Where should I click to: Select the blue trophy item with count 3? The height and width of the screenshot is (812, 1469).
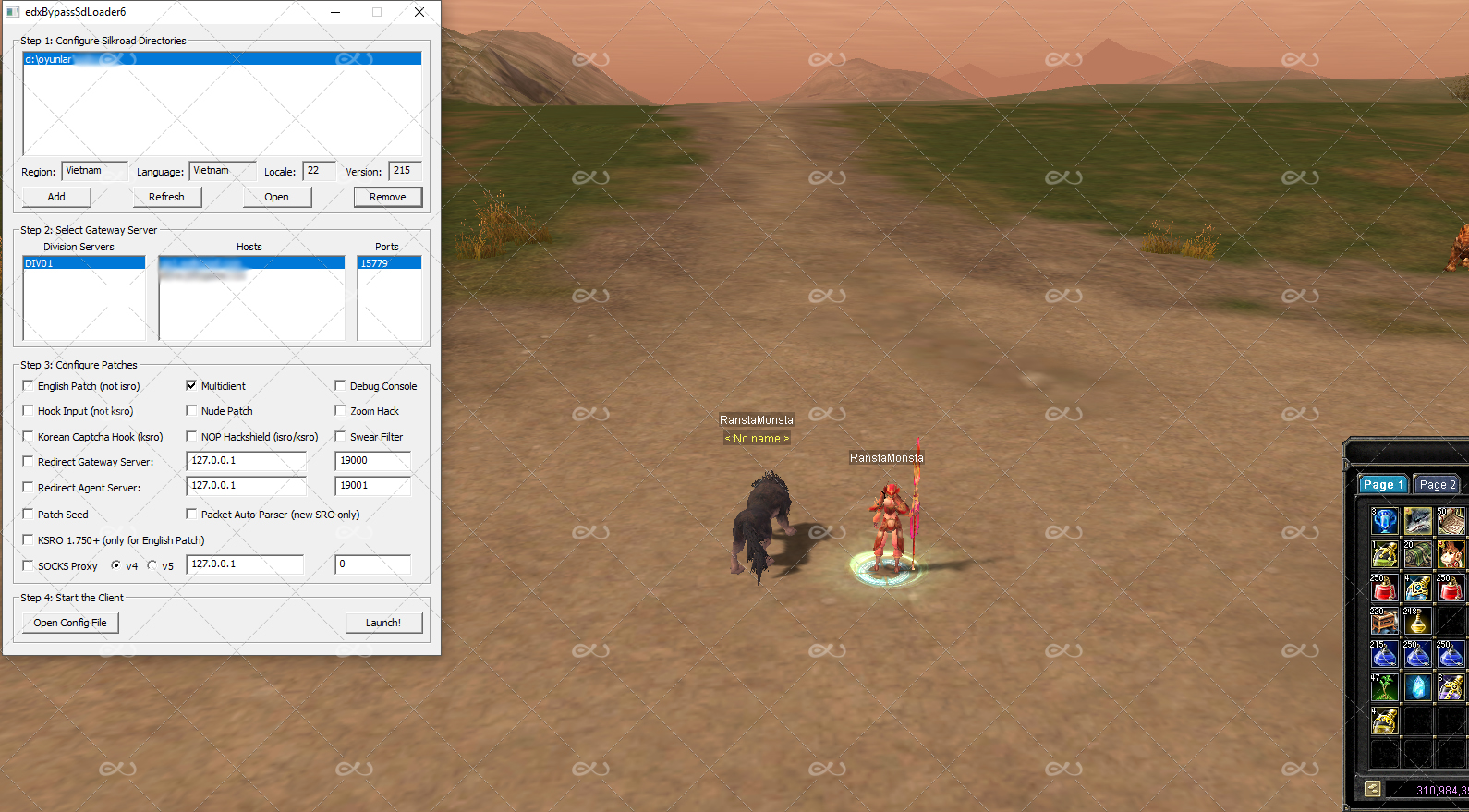click(1384, 521)
